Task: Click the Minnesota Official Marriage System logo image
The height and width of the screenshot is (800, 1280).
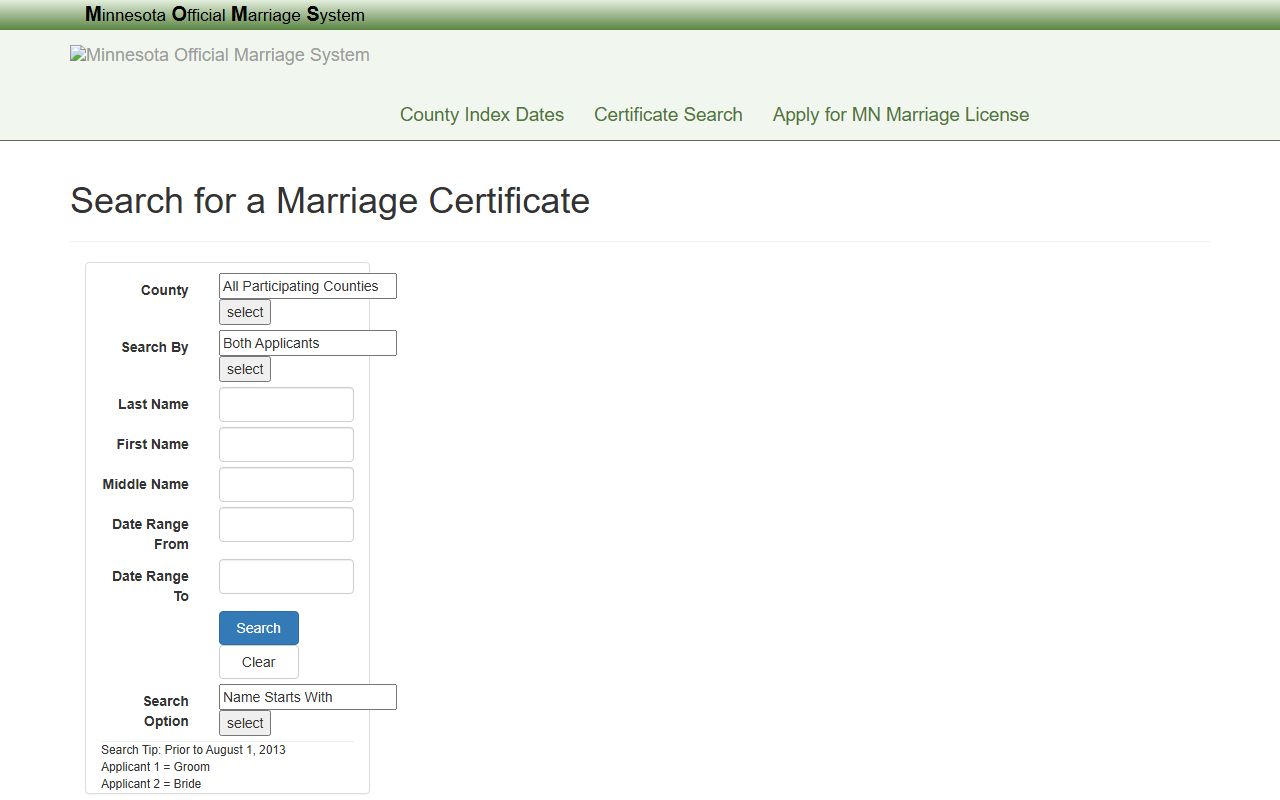Action: pyautogui.click(x=220, y=55)
